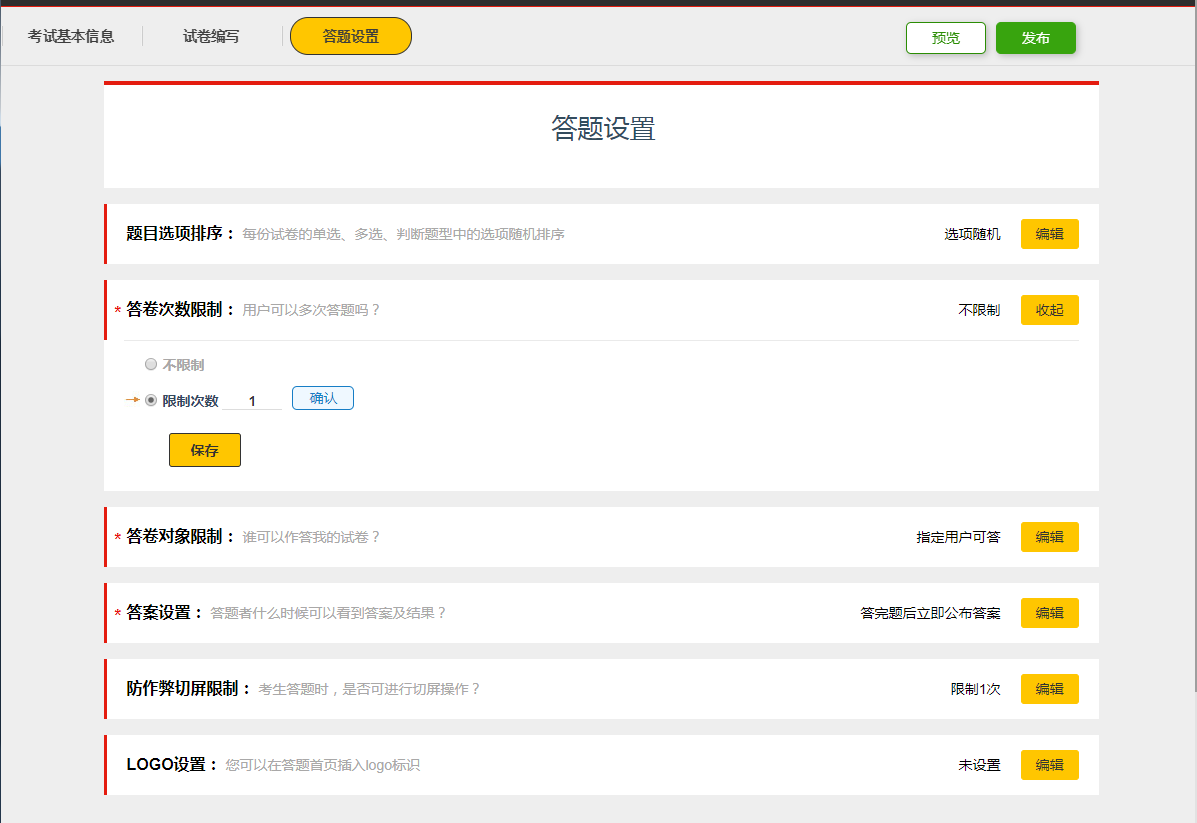Publish the exam with 发布

point(1035,38)
